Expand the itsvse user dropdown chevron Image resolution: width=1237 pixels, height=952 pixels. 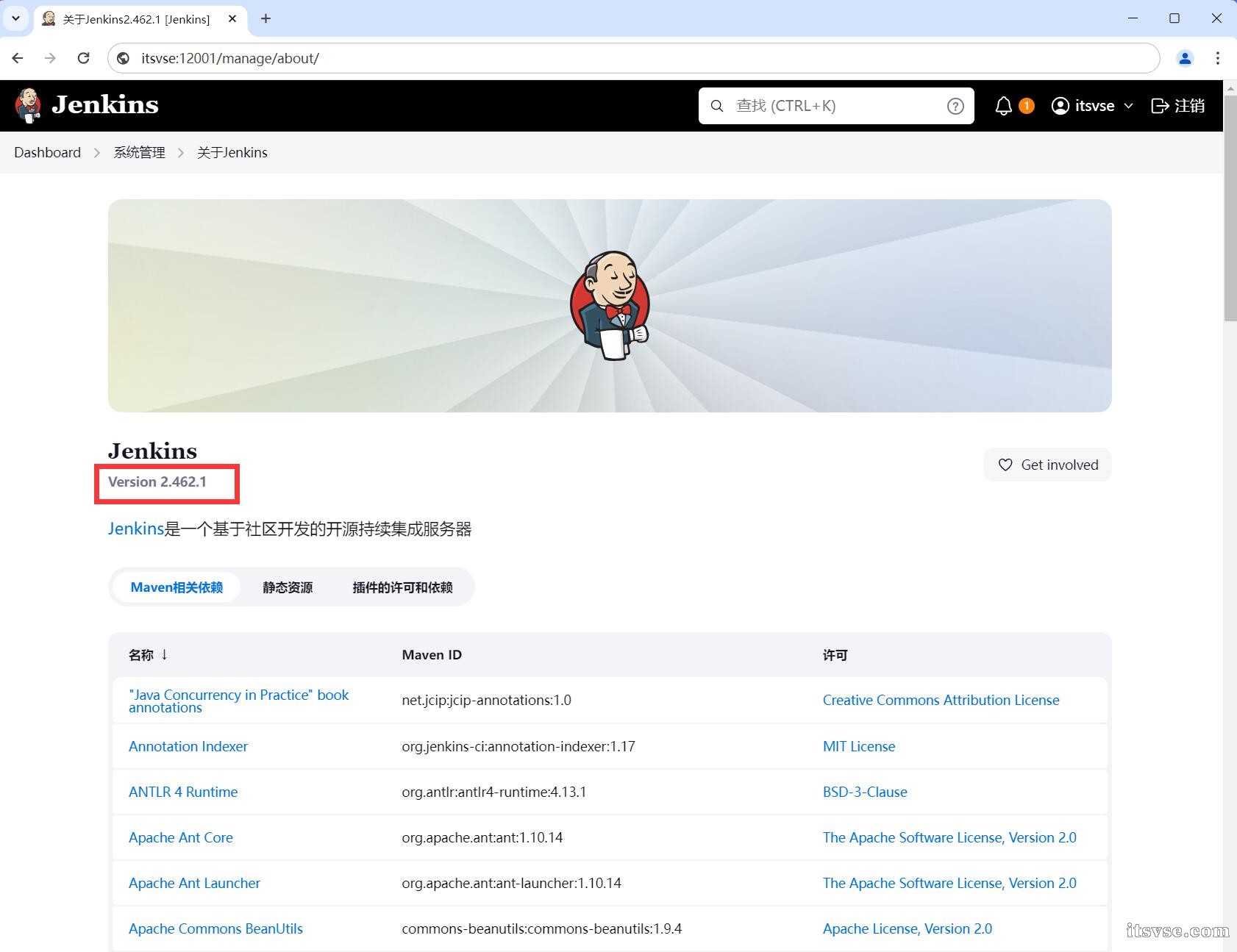[1128, 106]
